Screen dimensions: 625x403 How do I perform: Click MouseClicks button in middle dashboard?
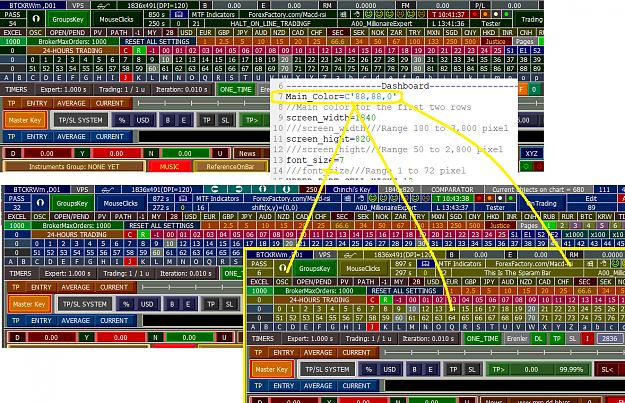point(121,203)
